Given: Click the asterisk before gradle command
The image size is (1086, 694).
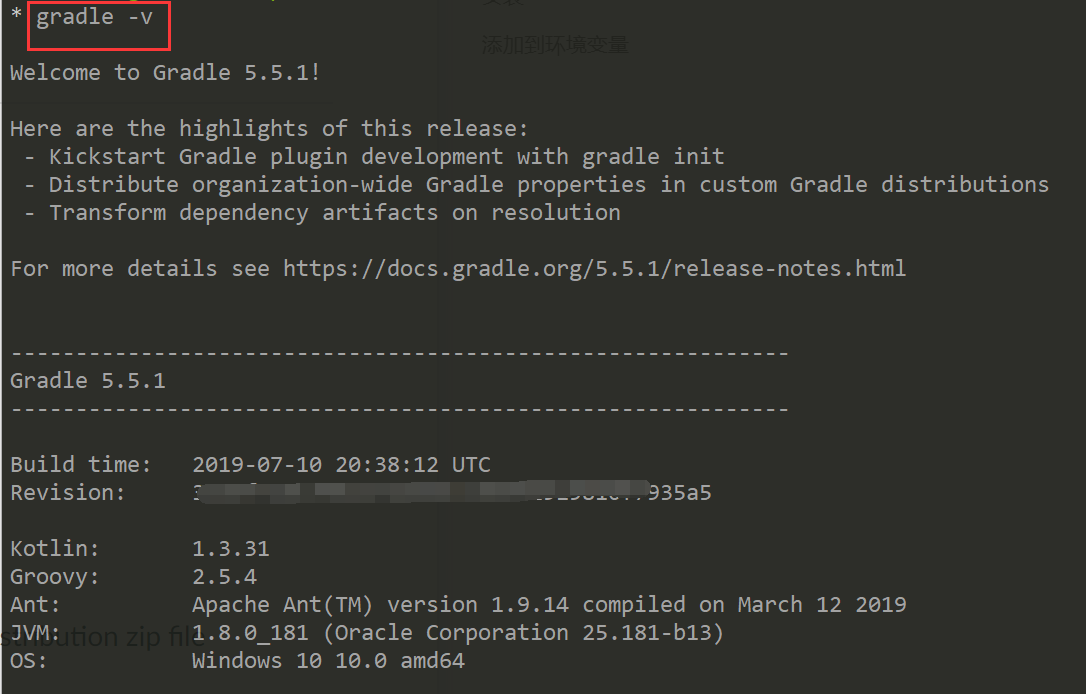Looking at the screenshot, I should 16,17.
